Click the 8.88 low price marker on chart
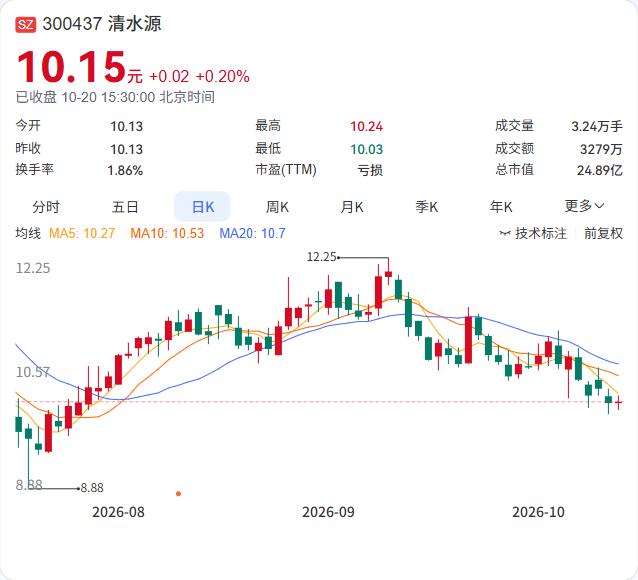Viewport: 638px width, 580px height. pos(92,488)
